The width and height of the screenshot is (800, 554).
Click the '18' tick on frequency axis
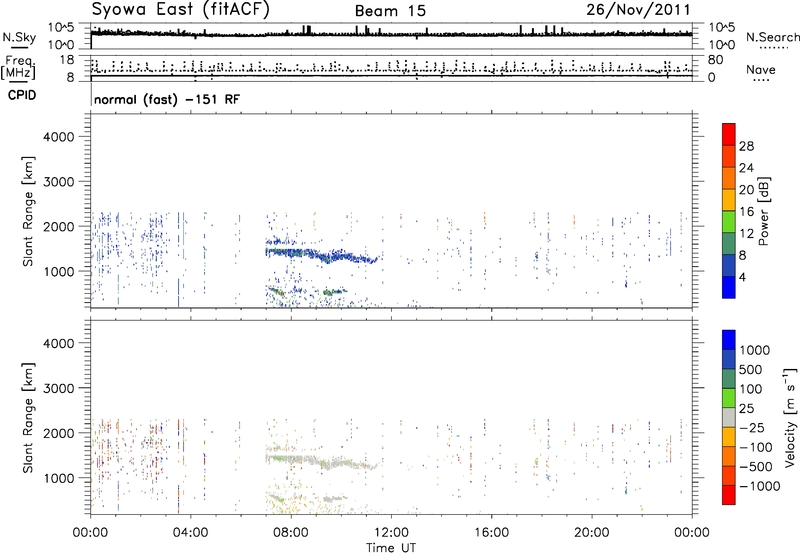(67, 60)
